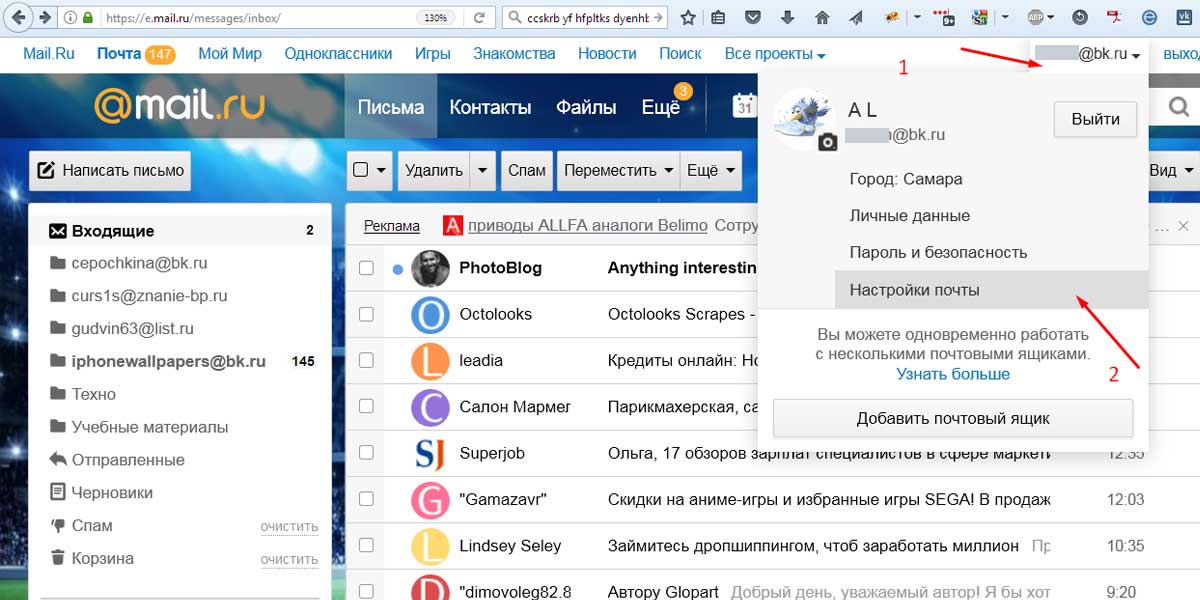
Task: Reload the page with the refresh icon
Action: 480,17
